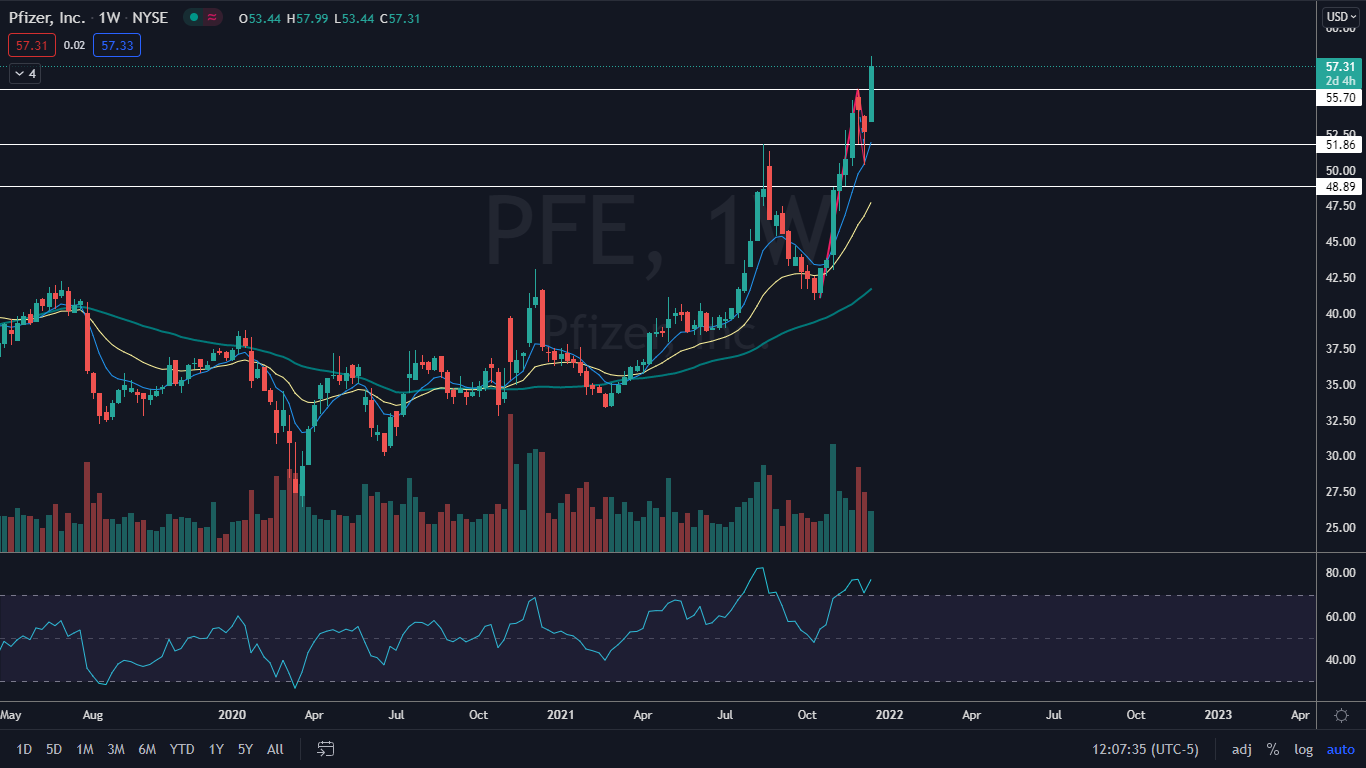
Task: Click the delayed data indicator icon
Action: pos(212,17)
